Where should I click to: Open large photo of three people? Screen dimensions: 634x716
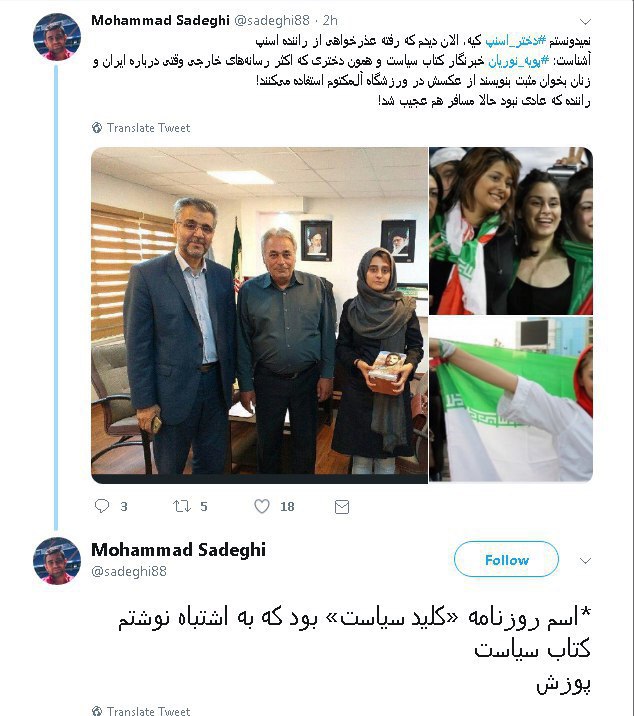[x=259, y=315]
